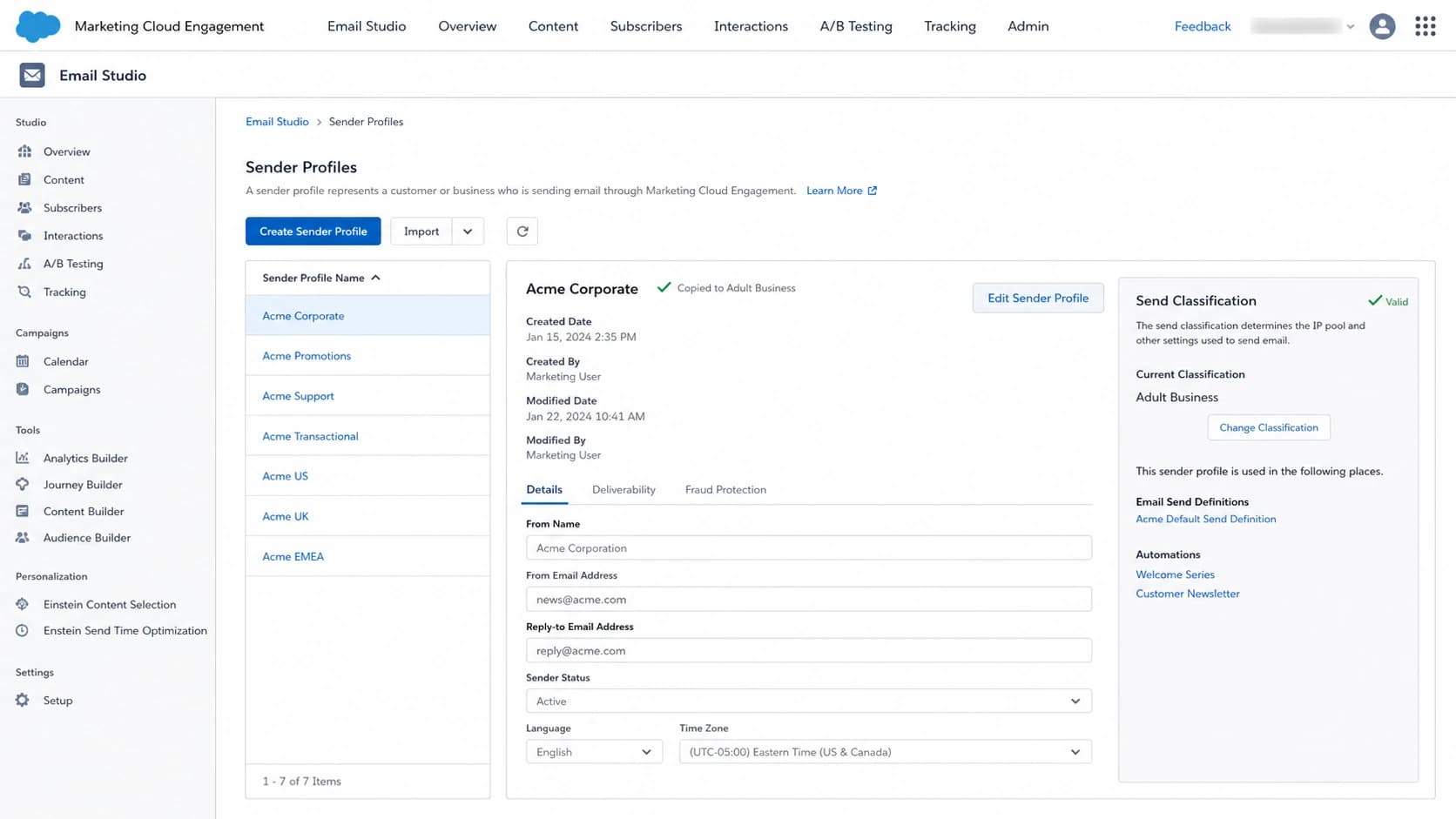
Task: Click the Interactions sidebar icon
Action: pyautogui.click(x=24, y=236)
